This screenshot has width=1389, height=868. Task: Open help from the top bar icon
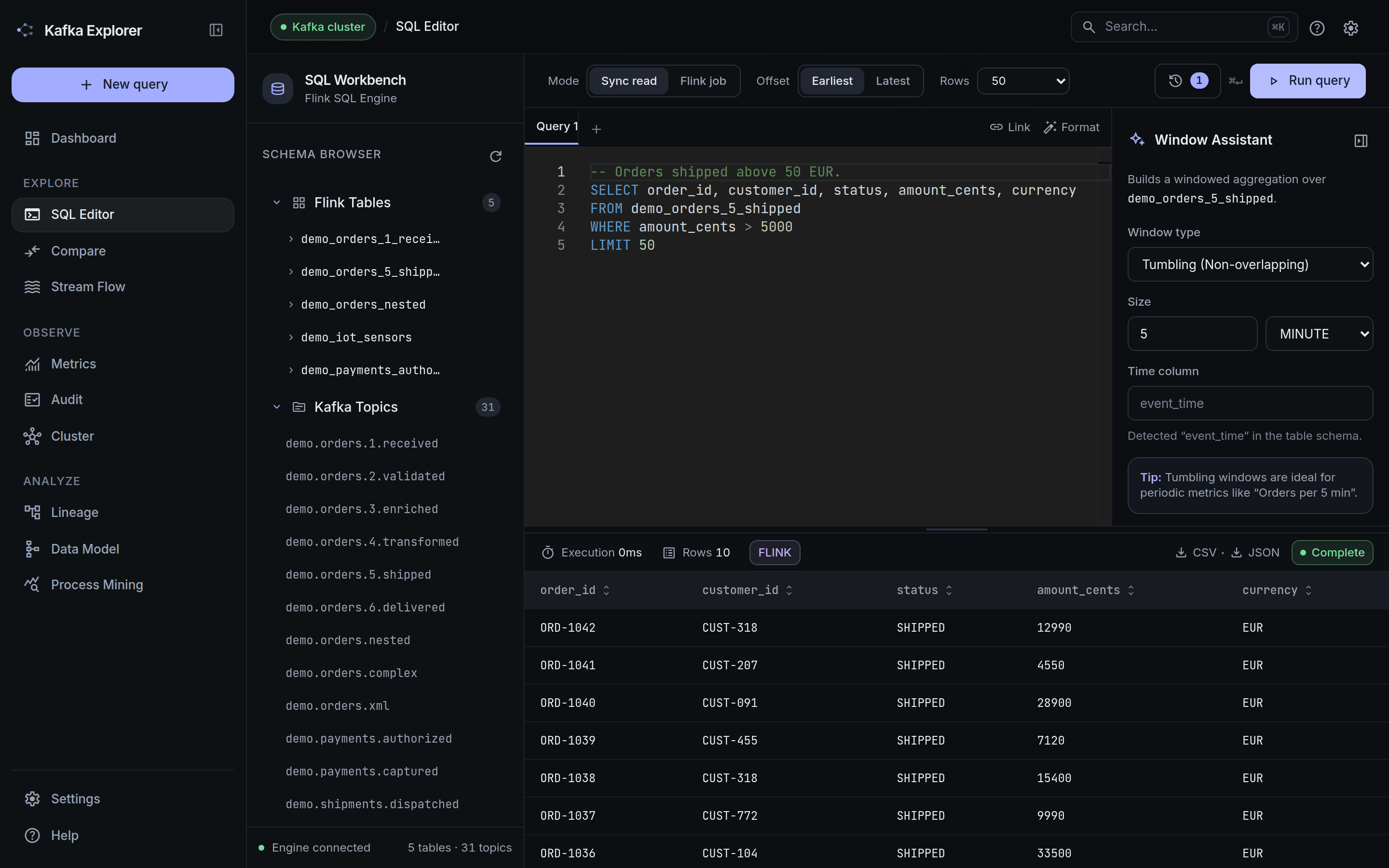(x=1317, y=28)
